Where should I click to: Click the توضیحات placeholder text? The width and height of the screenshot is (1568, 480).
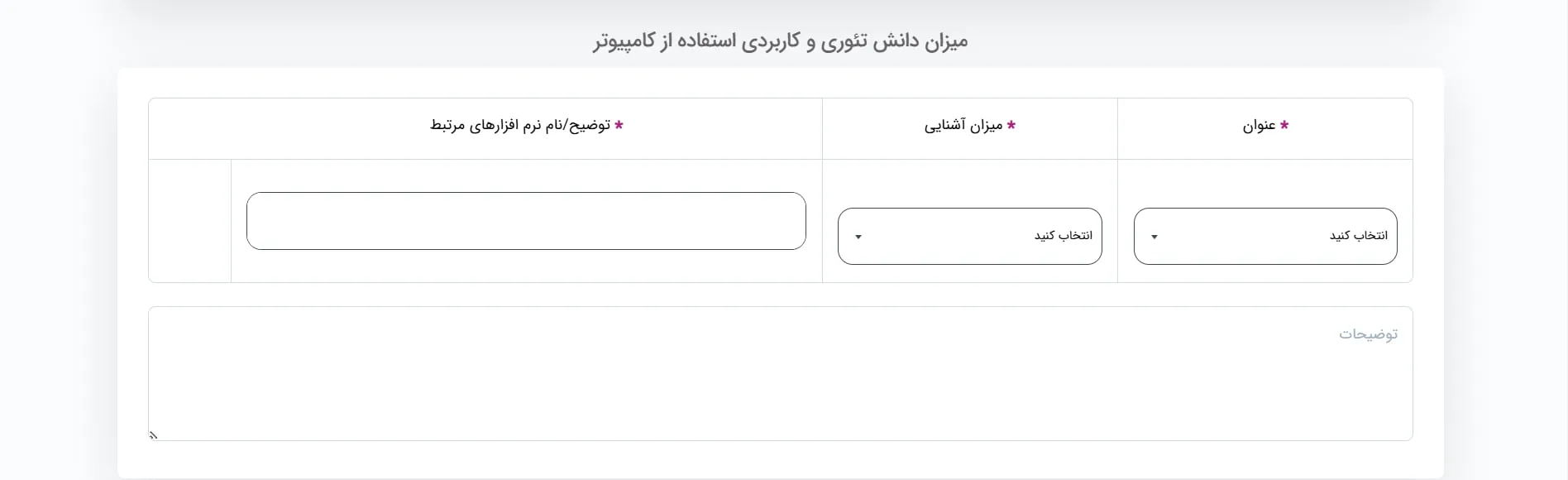point(1368,334)
